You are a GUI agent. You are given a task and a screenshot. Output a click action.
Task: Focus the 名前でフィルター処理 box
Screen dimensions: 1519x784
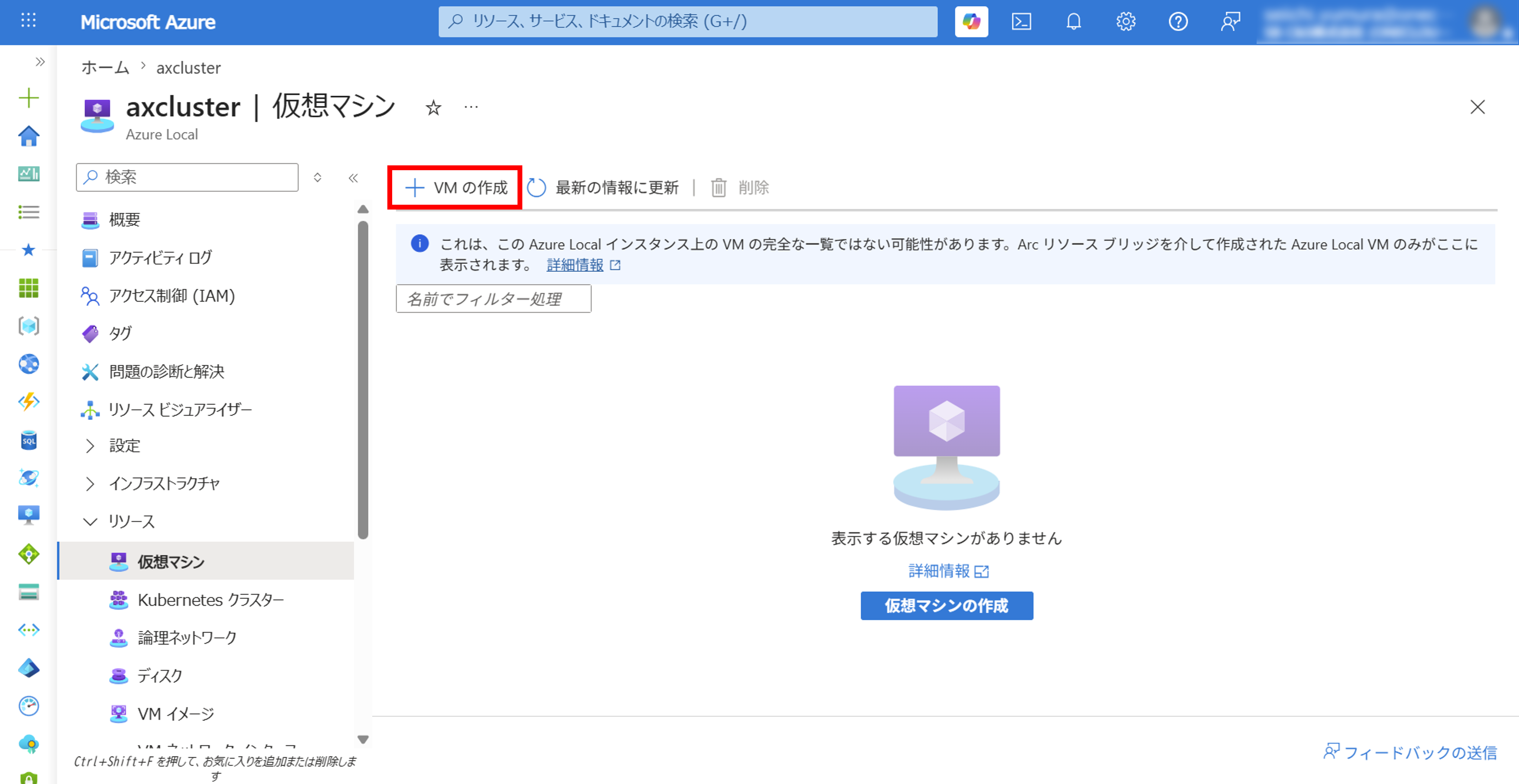pyautogui.click(x=493, y=299)
